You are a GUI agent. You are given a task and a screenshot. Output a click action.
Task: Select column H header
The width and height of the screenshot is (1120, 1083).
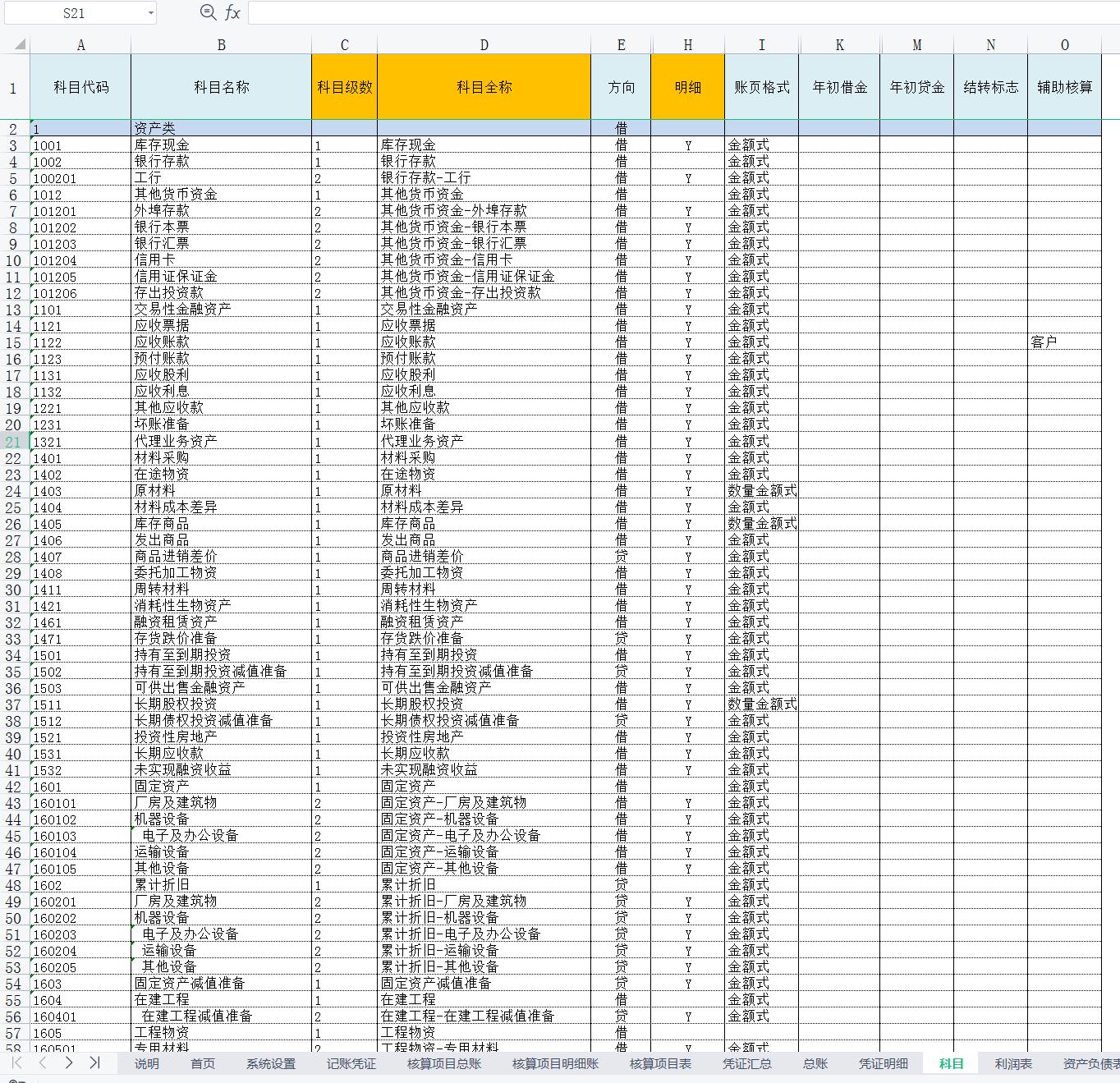[x=688, y=45]
